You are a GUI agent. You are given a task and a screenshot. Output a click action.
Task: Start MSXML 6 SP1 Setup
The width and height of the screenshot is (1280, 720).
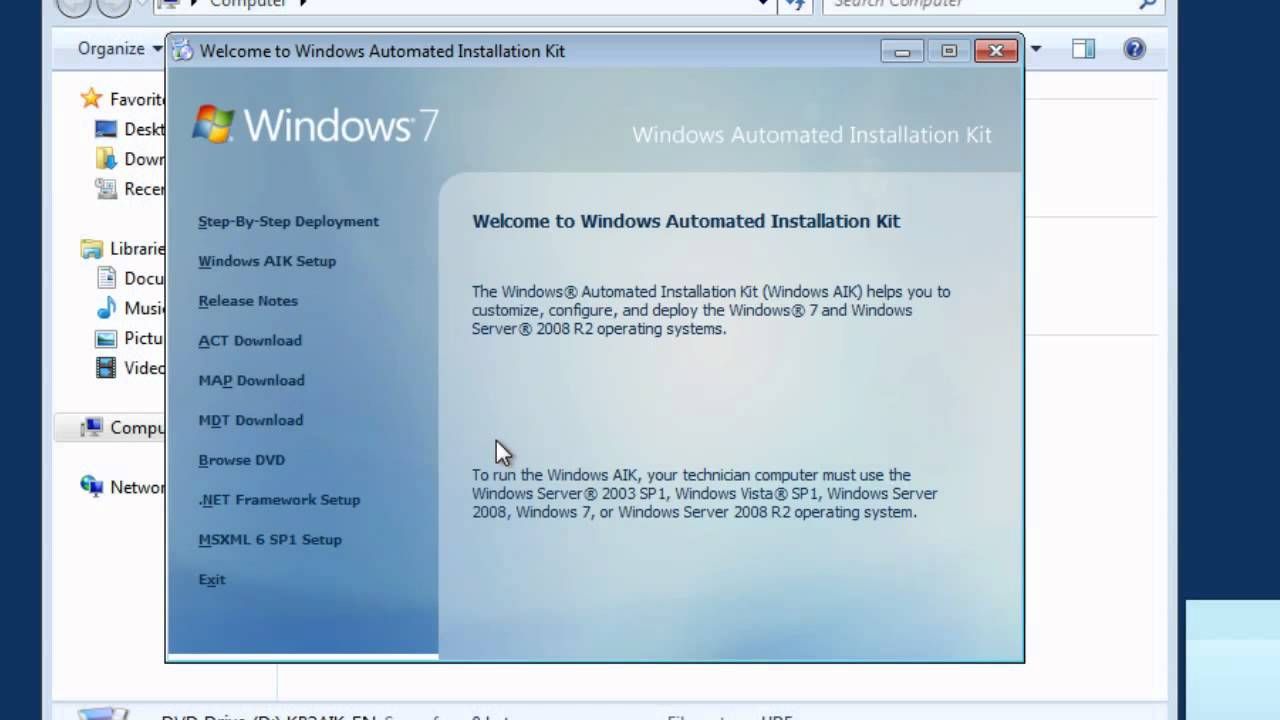(x=270, y=540)
